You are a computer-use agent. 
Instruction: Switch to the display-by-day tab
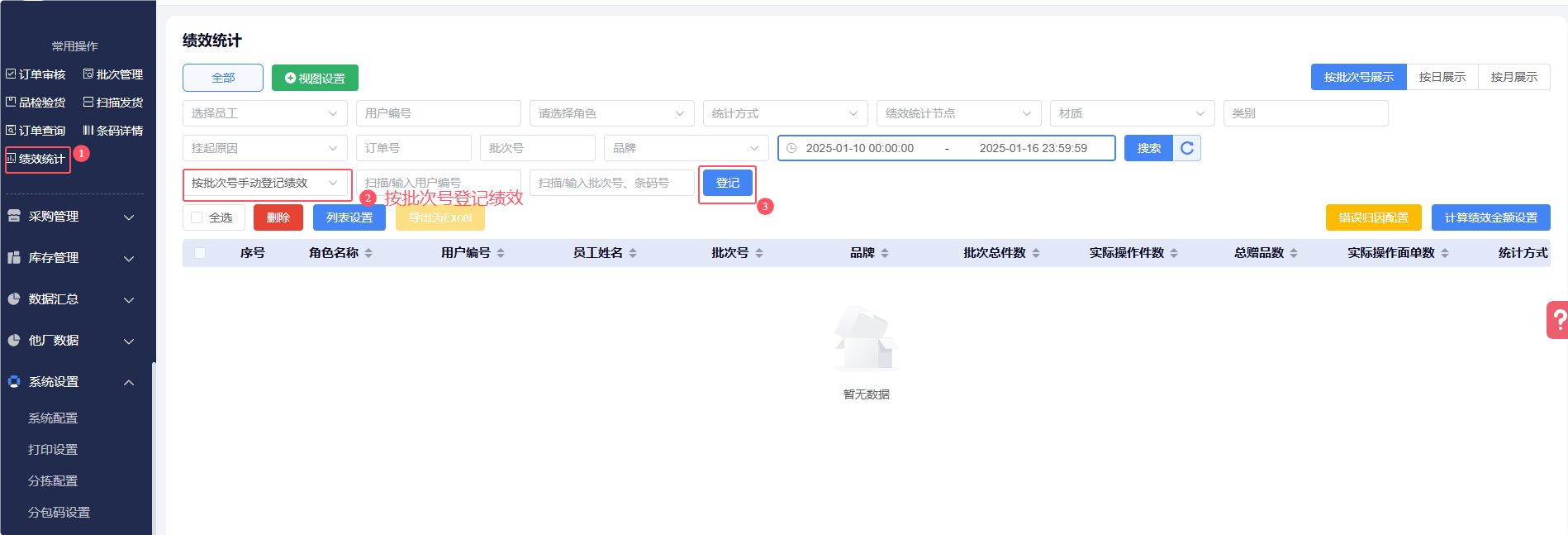(1442, 77)
